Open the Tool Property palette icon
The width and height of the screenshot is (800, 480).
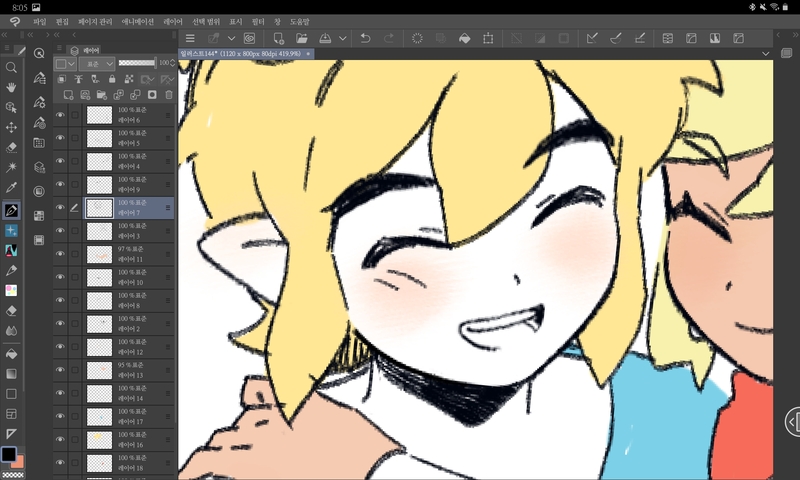[39, 102]
